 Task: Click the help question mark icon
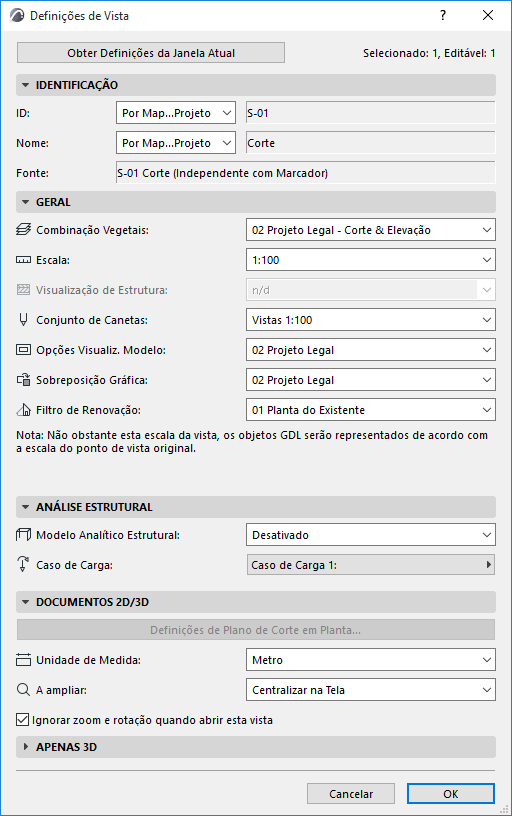pos(443,15)
